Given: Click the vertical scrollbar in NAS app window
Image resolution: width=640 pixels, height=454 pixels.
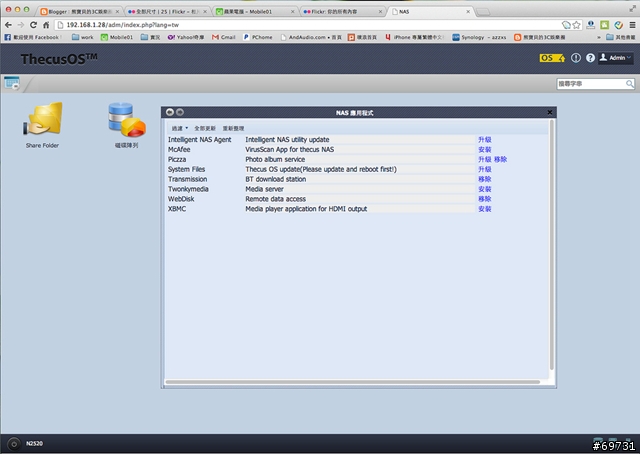Looking at the screenshot, I should point(551,245).
